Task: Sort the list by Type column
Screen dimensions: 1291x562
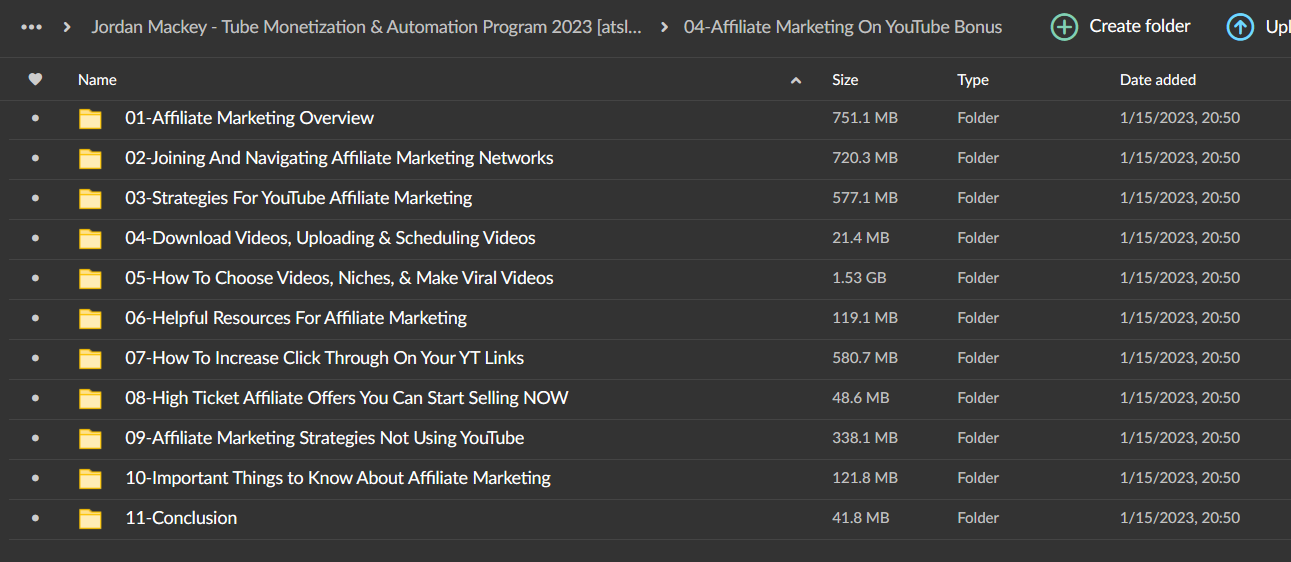Action: coord(973,80)
